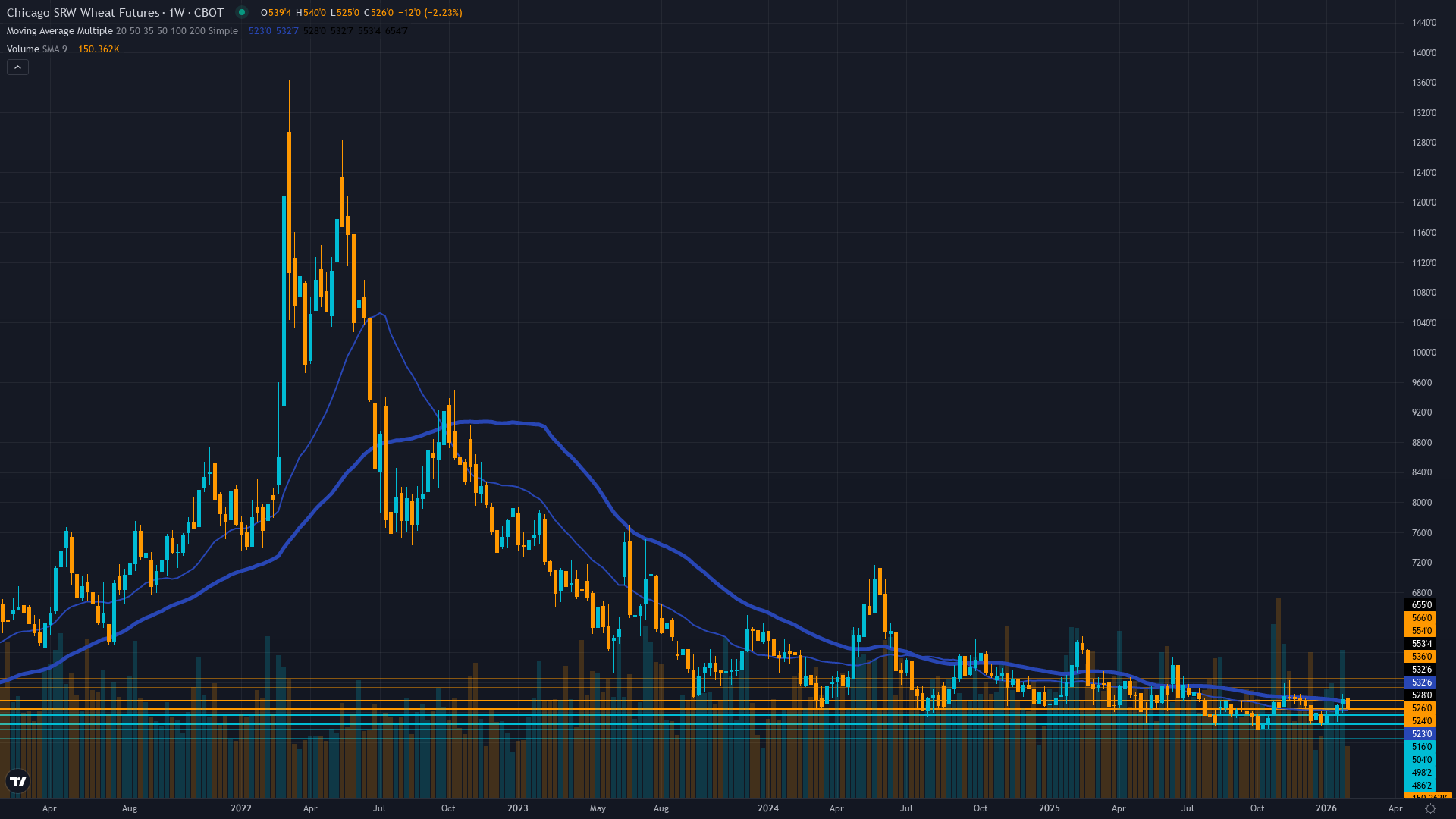Click the change value −12'0 (−2.23%)
The image size is (1456, 819).
coord(430,13)
